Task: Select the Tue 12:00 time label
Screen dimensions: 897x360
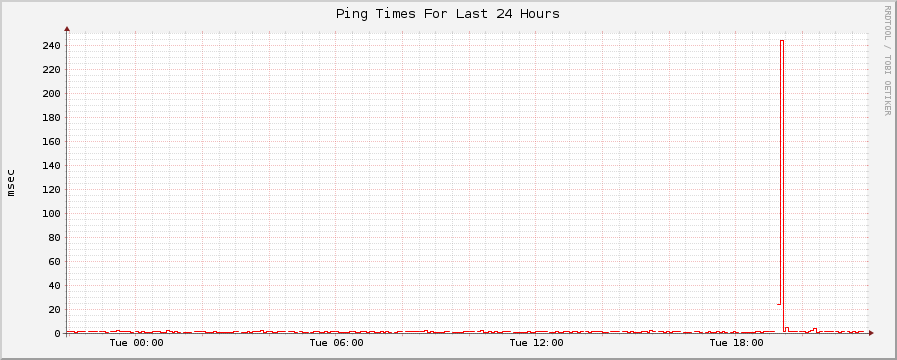Action: click(x=536, y=343)
